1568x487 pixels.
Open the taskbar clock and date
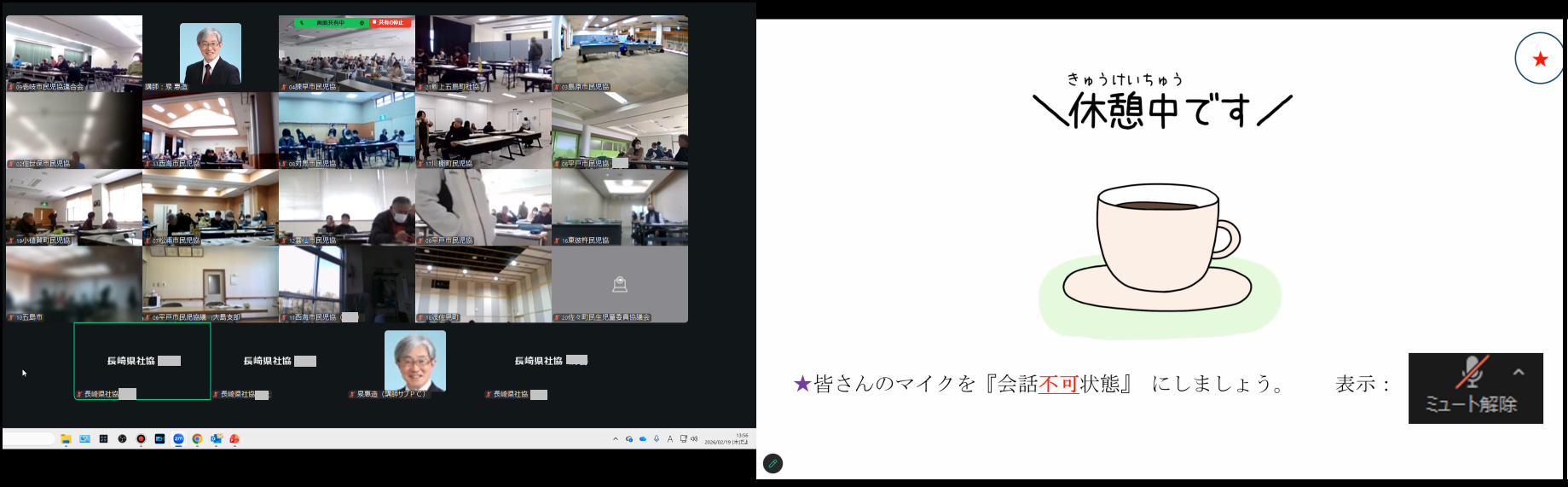click(x=726, y=439)
